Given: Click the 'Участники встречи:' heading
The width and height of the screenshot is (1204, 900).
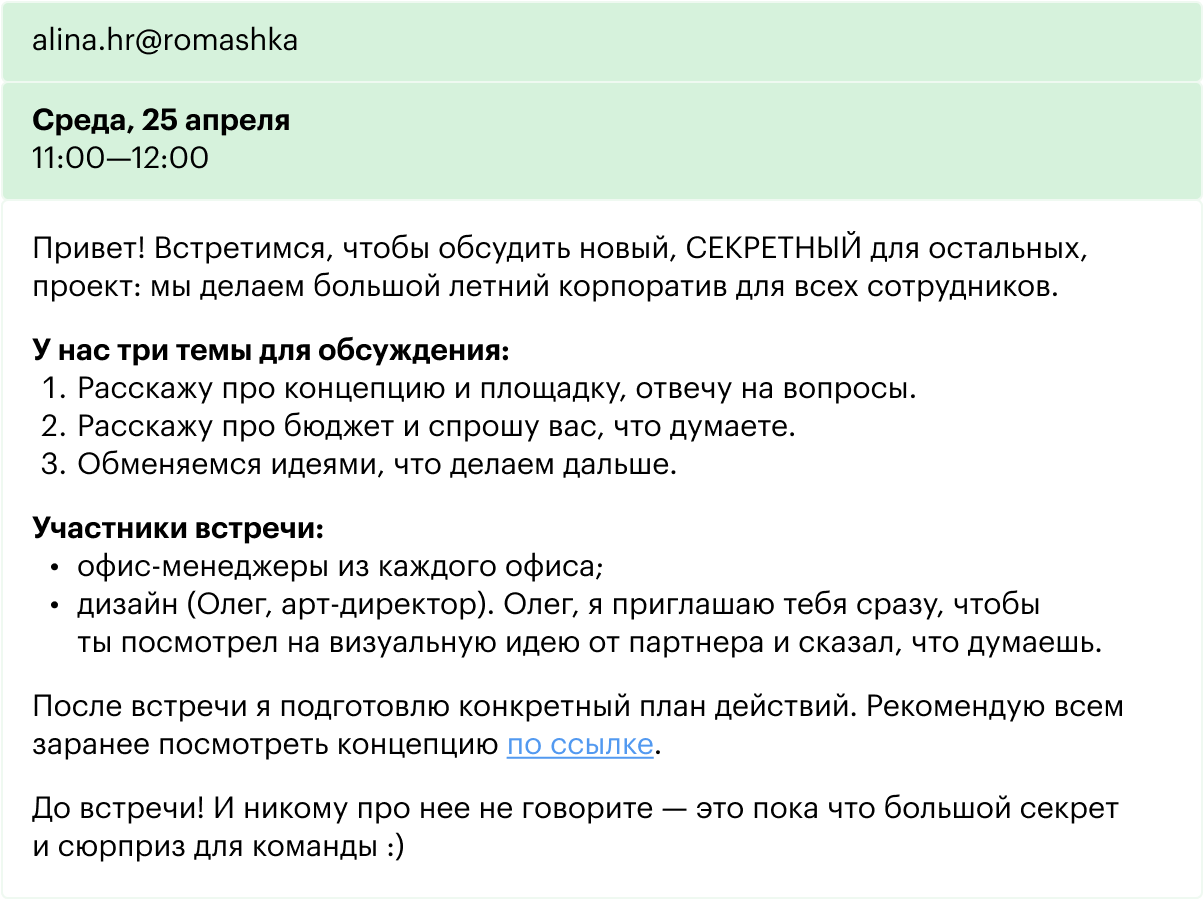Looking at the screenshot, I should (x=178, y=529).
